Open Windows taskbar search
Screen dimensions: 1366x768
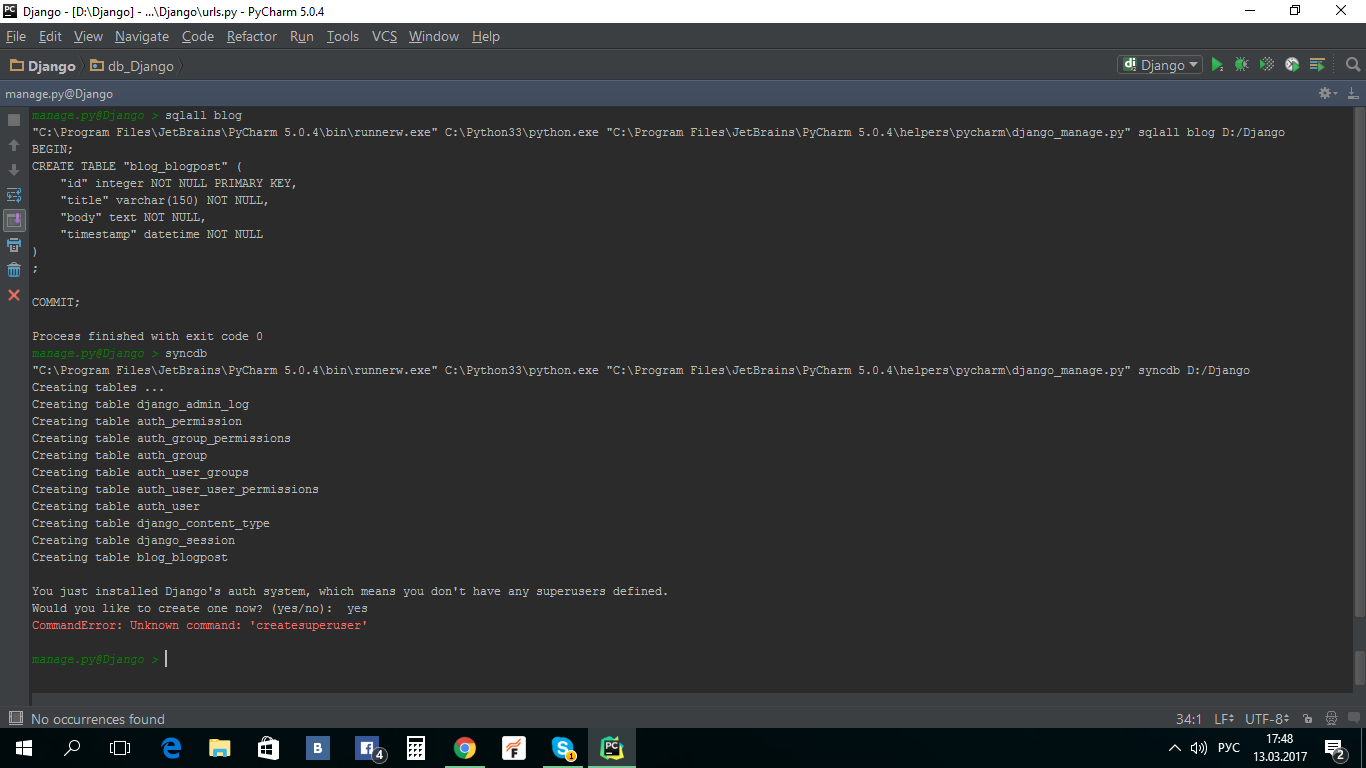click(72, 748)
